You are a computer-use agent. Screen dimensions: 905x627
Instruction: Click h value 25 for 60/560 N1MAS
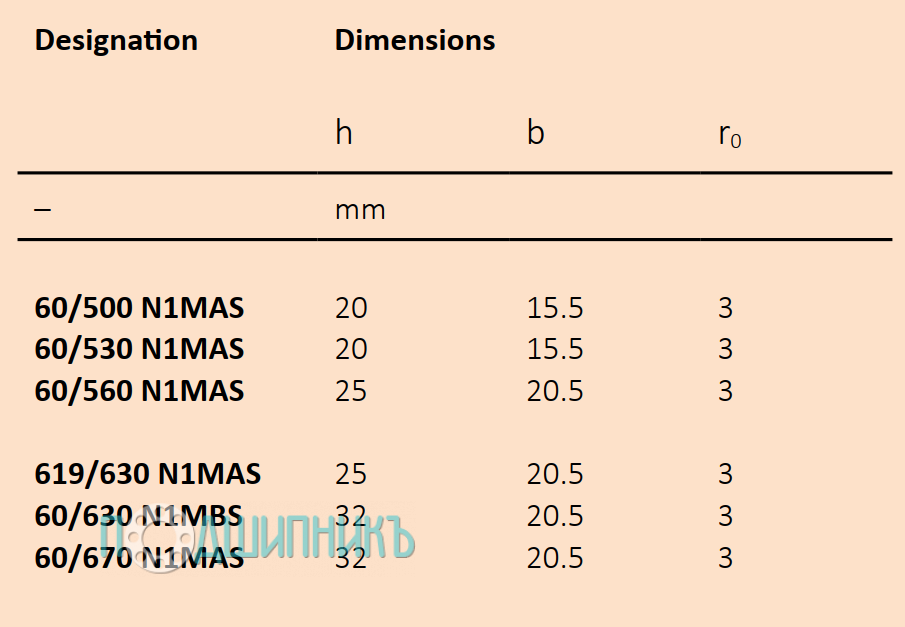[351, 390]
